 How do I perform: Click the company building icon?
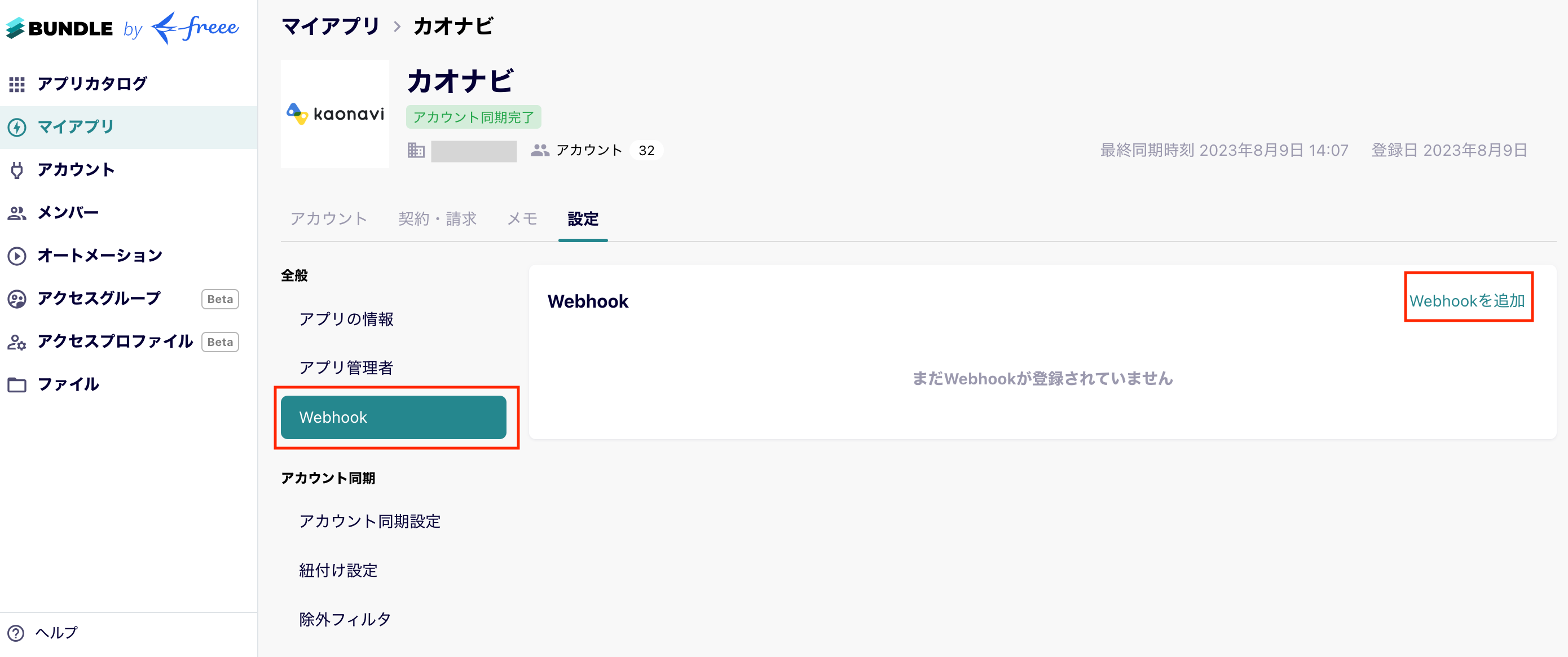[x=416, y=150]
